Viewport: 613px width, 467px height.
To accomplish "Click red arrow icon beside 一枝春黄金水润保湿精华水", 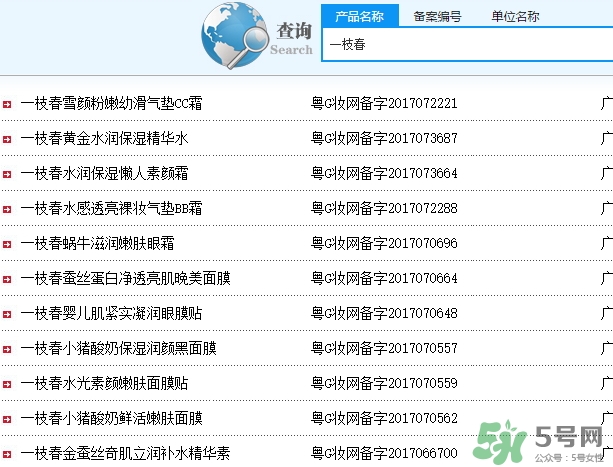I will (7, 139).
